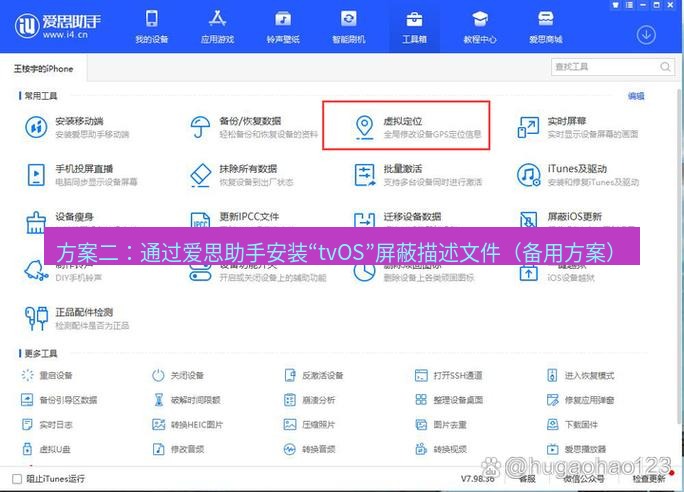684x492 pixels.
Task: Open the 修改音频 edit audio tool
Action: (x=178, y=449)
